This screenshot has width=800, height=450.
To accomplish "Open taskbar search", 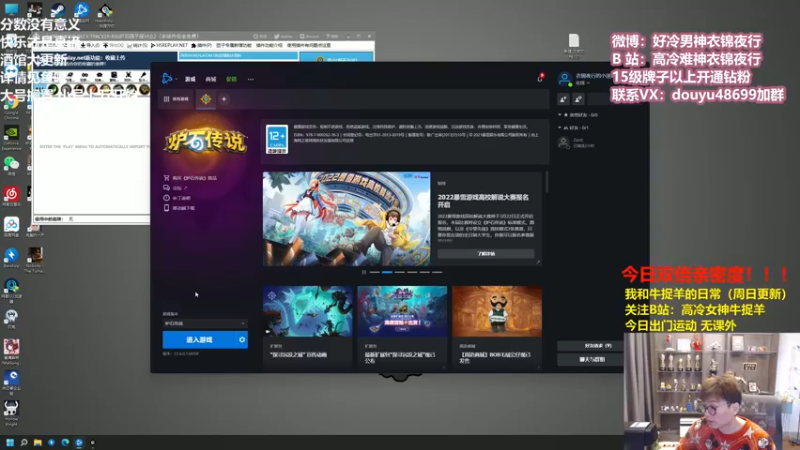I will tap(23, 442).
